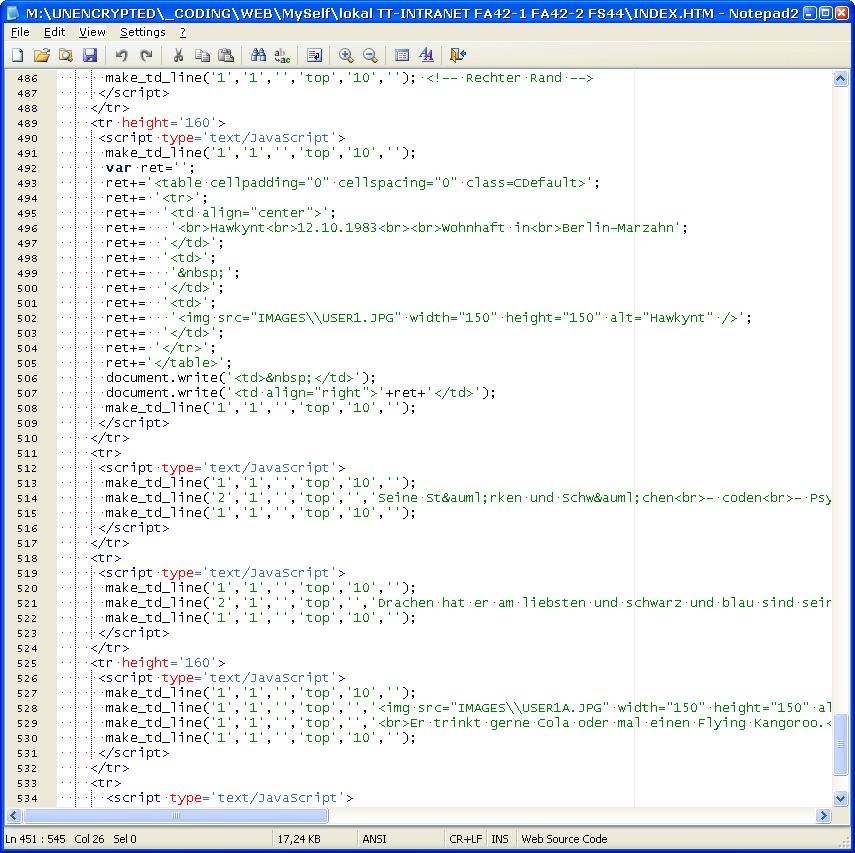Click the Exit door icon
Viewport: 855px width, 853px height.
click(x=457, y=55)
